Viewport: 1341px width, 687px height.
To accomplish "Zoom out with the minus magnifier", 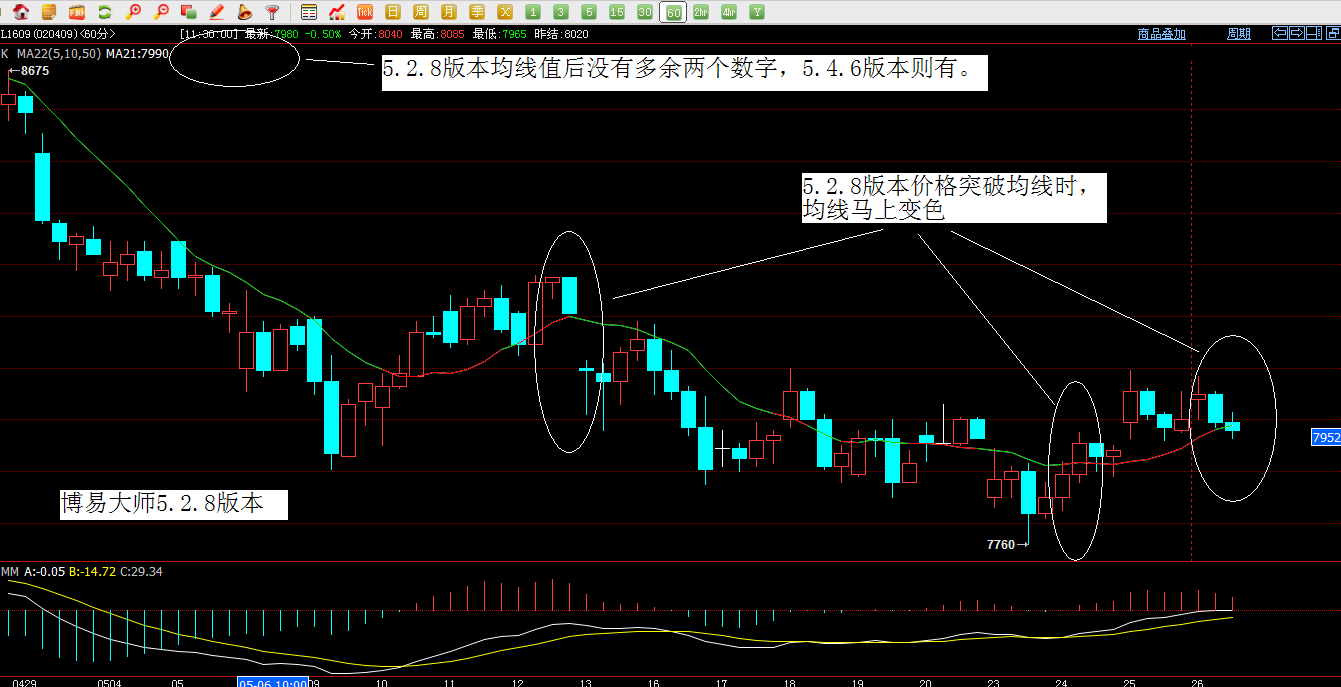I will click(x=161, y=12).
